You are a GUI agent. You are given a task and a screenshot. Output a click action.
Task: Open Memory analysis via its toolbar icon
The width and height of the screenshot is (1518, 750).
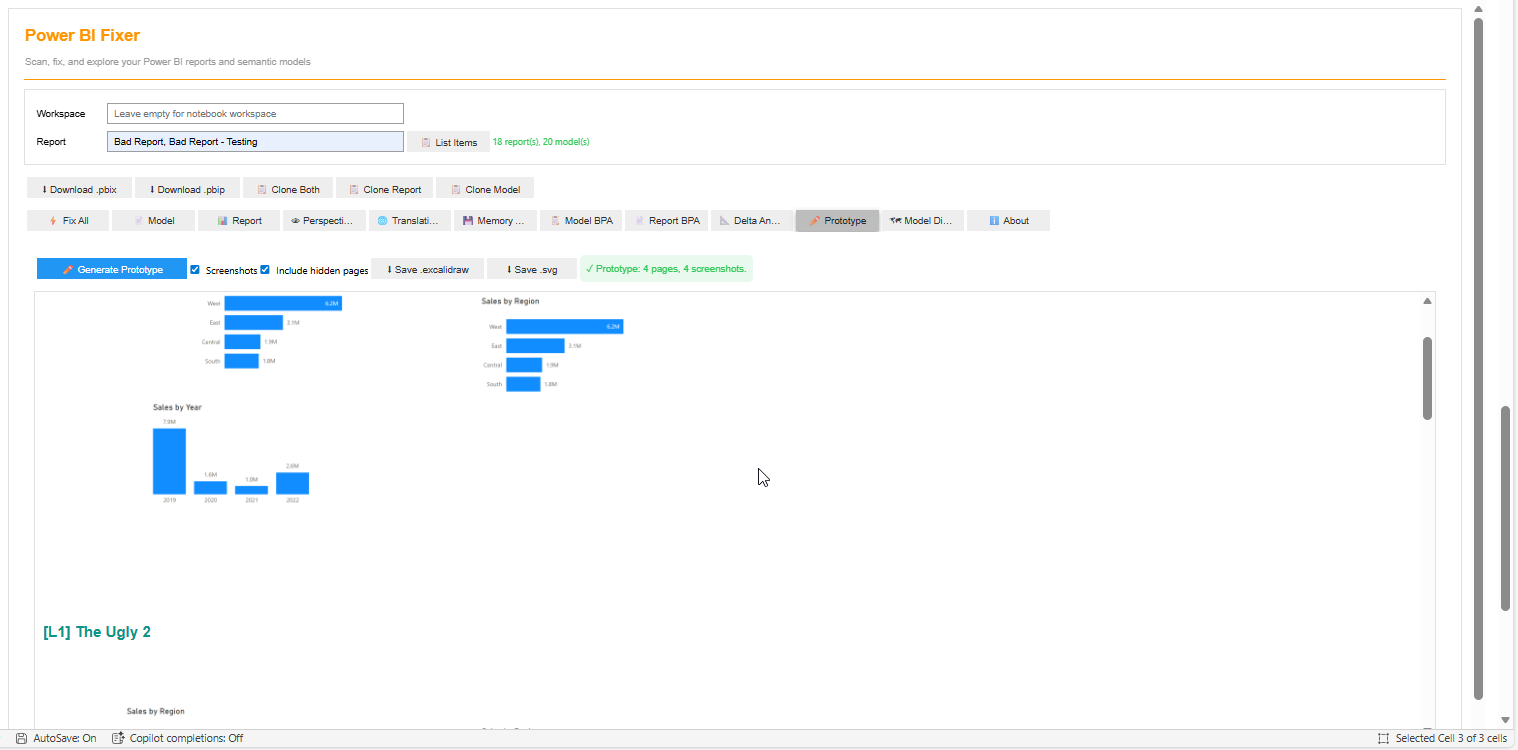click(467, 220)
